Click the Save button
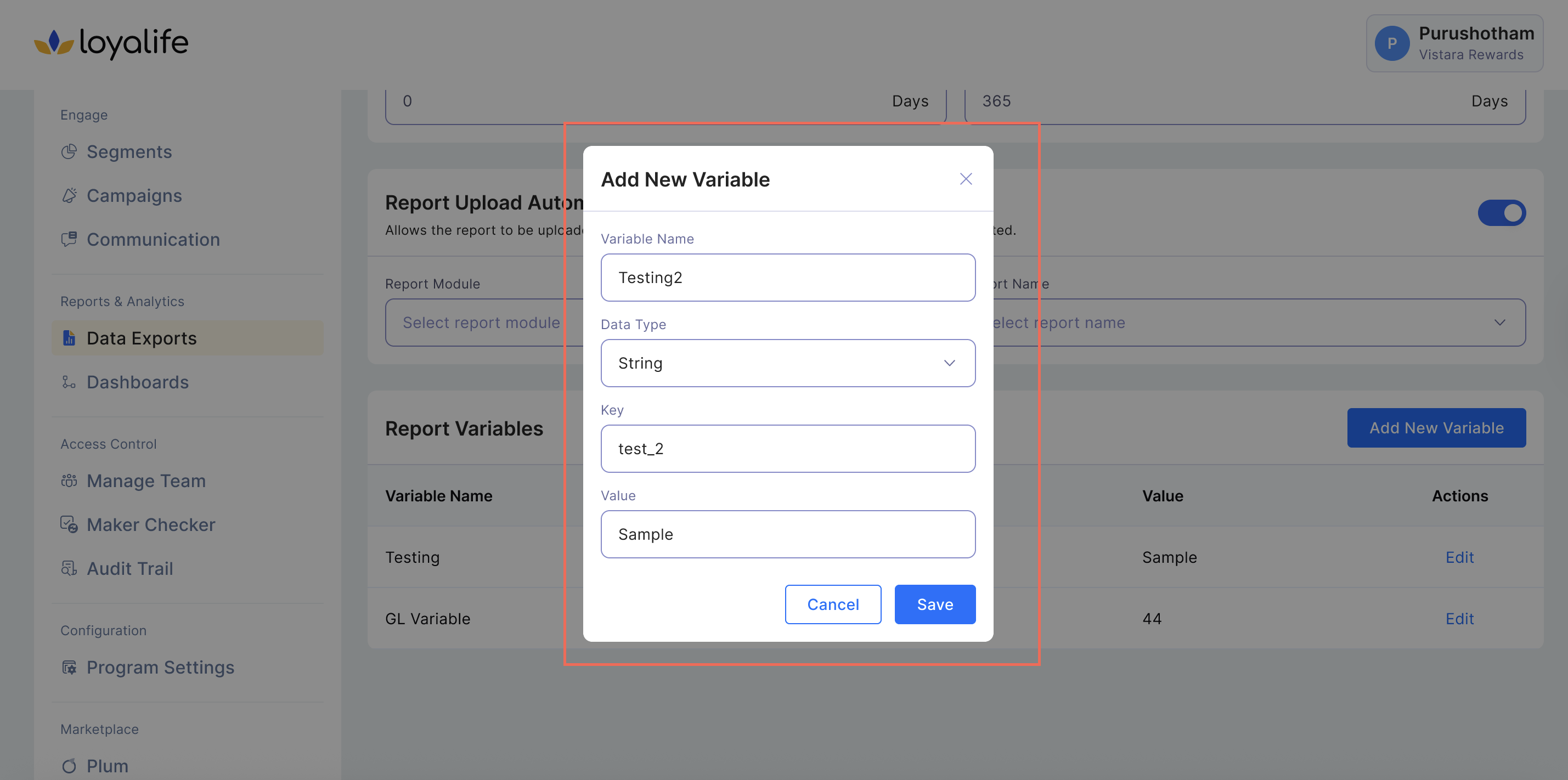 934,604
